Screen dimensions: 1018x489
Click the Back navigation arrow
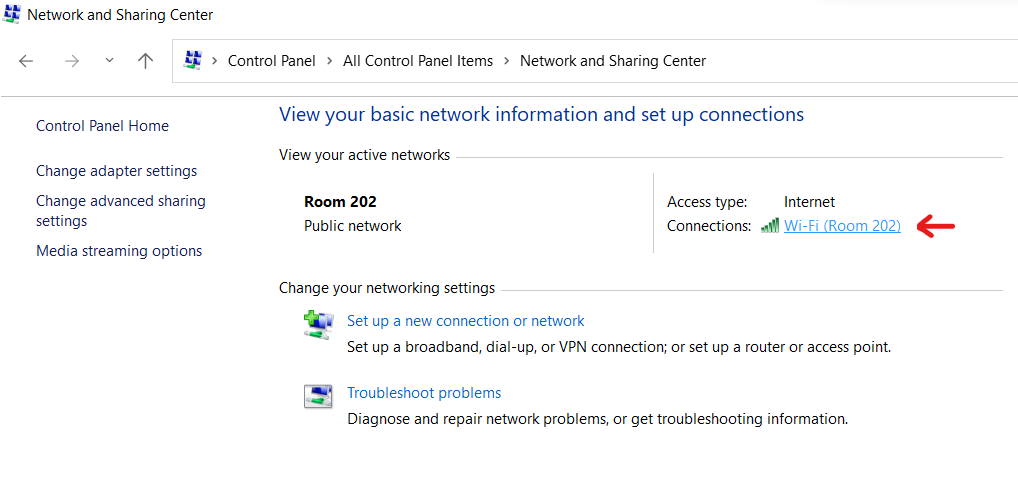pyautogui.click(x=26, y=61)
